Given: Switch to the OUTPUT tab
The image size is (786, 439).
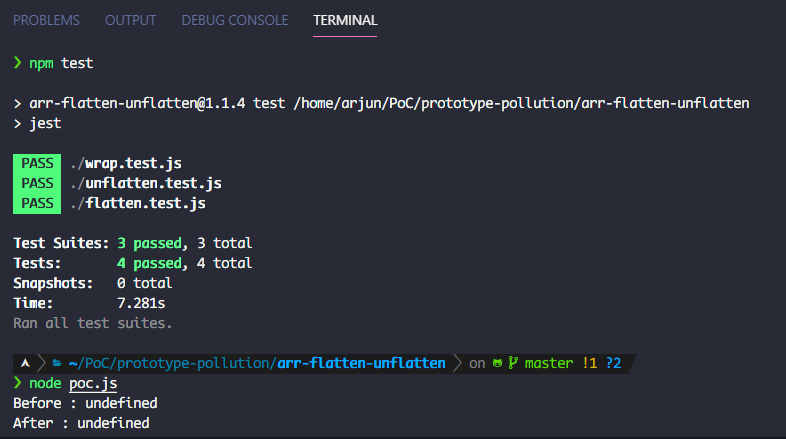Looking at the screenshot, I should tap(130, 20).
